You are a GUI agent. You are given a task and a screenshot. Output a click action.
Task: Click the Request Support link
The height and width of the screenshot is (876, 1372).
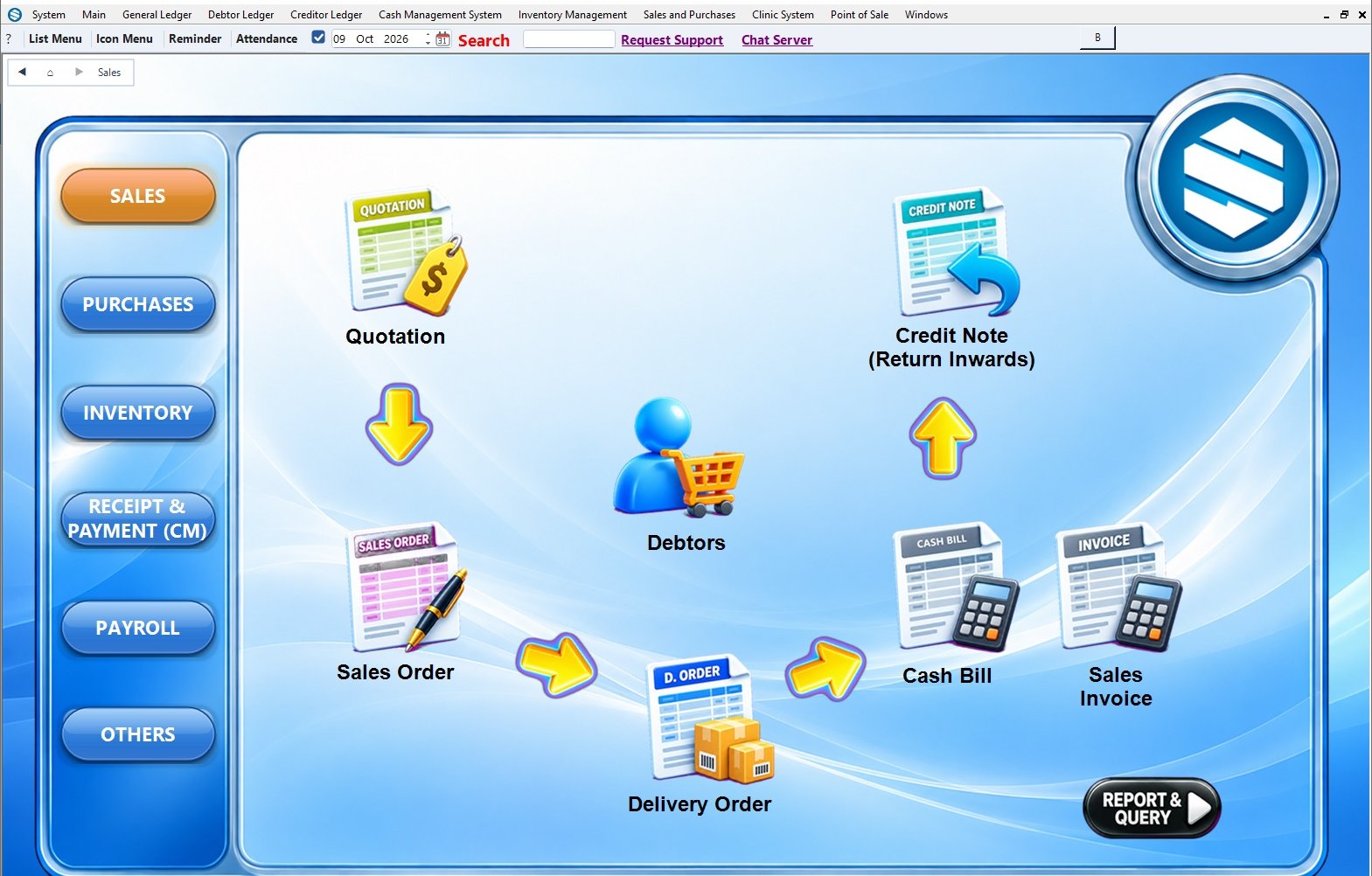[672, 40]
